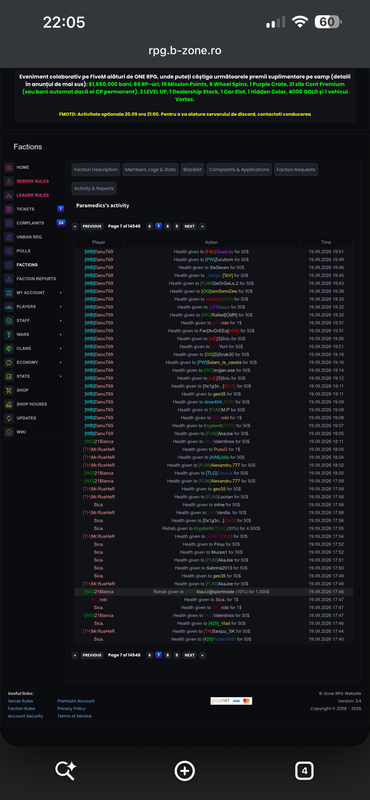
Task: Switch to Complaints & Applications tab
Action: (239, 169)
